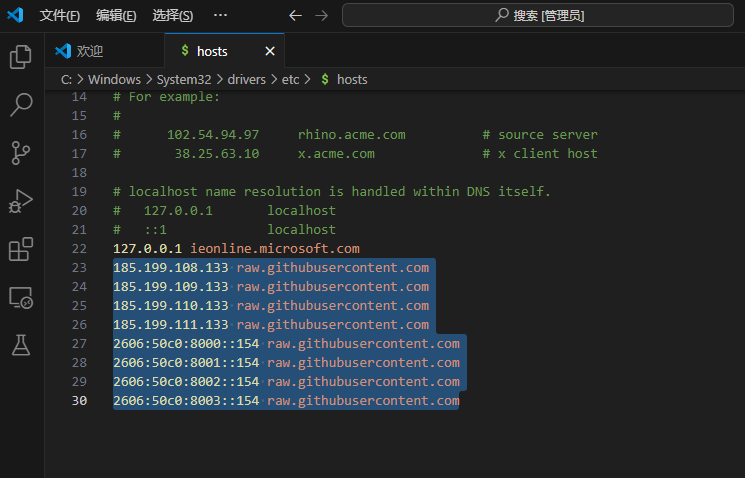Open the 编辑(E) menu
Image resolution: width=745 pixels, height=478 pixels.
point(116,15)
